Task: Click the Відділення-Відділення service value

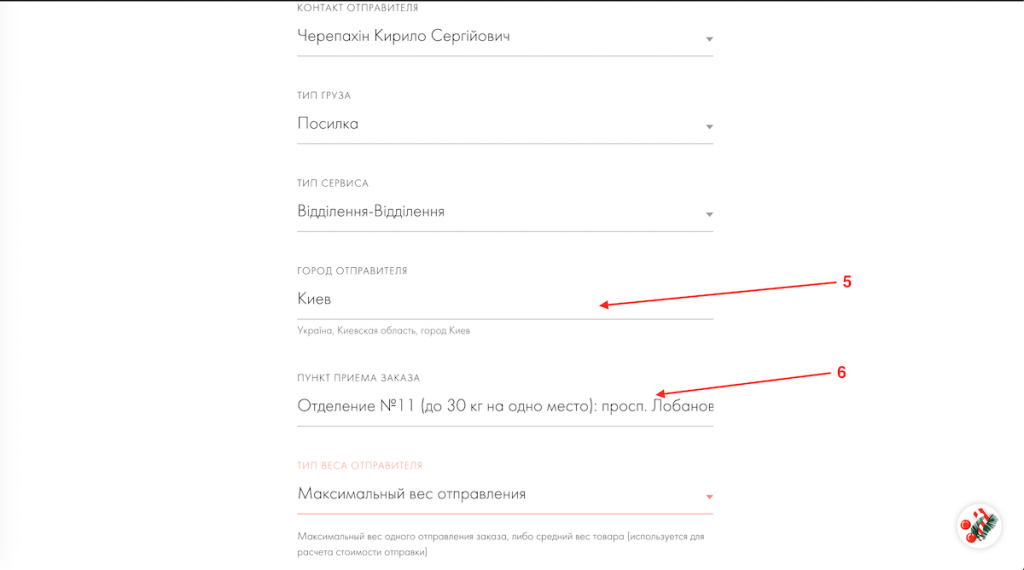Action: pos(371,212)
